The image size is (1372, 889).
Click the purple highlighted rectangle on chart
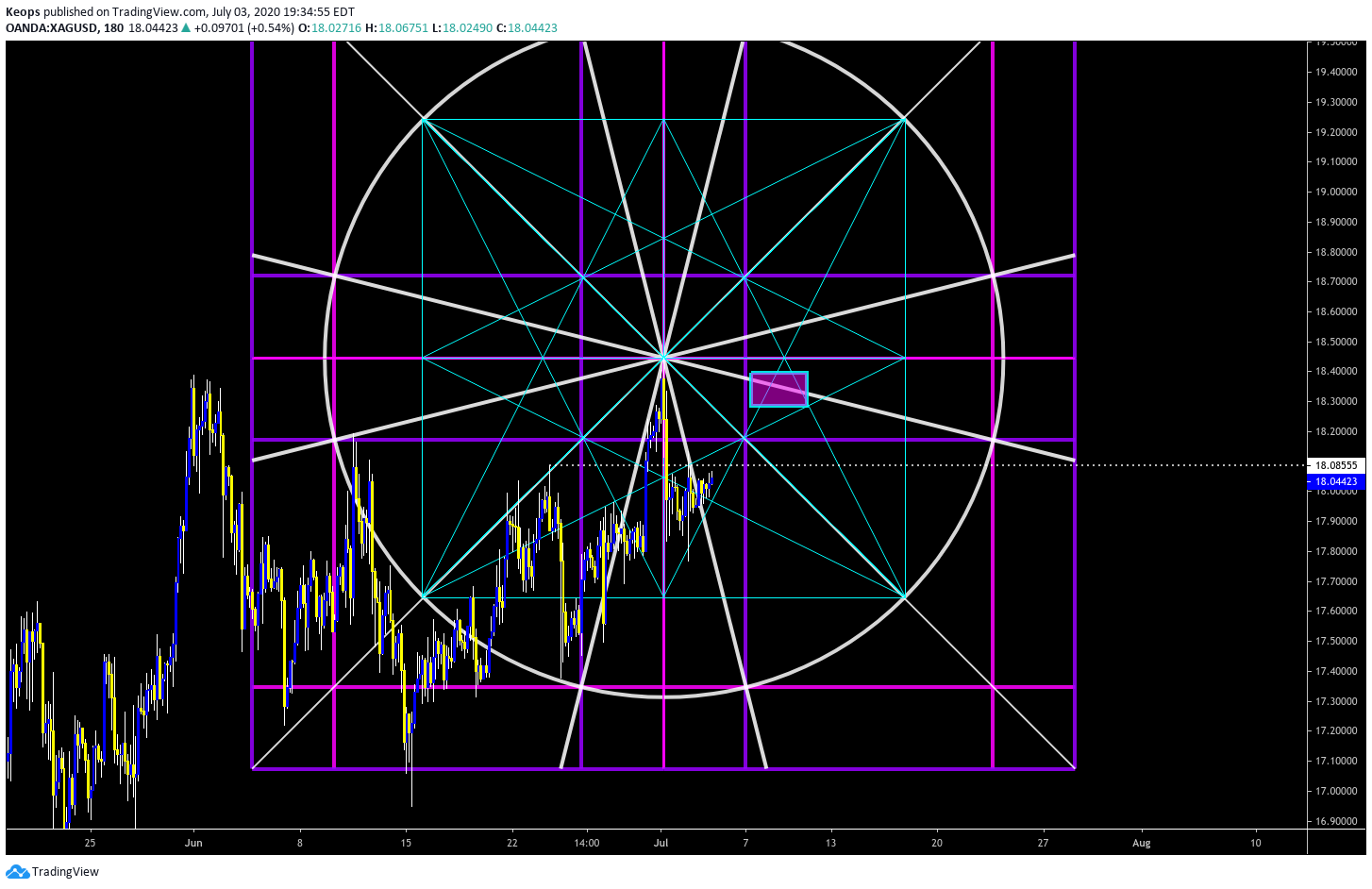pyautogui.click(x=778, y=389)
